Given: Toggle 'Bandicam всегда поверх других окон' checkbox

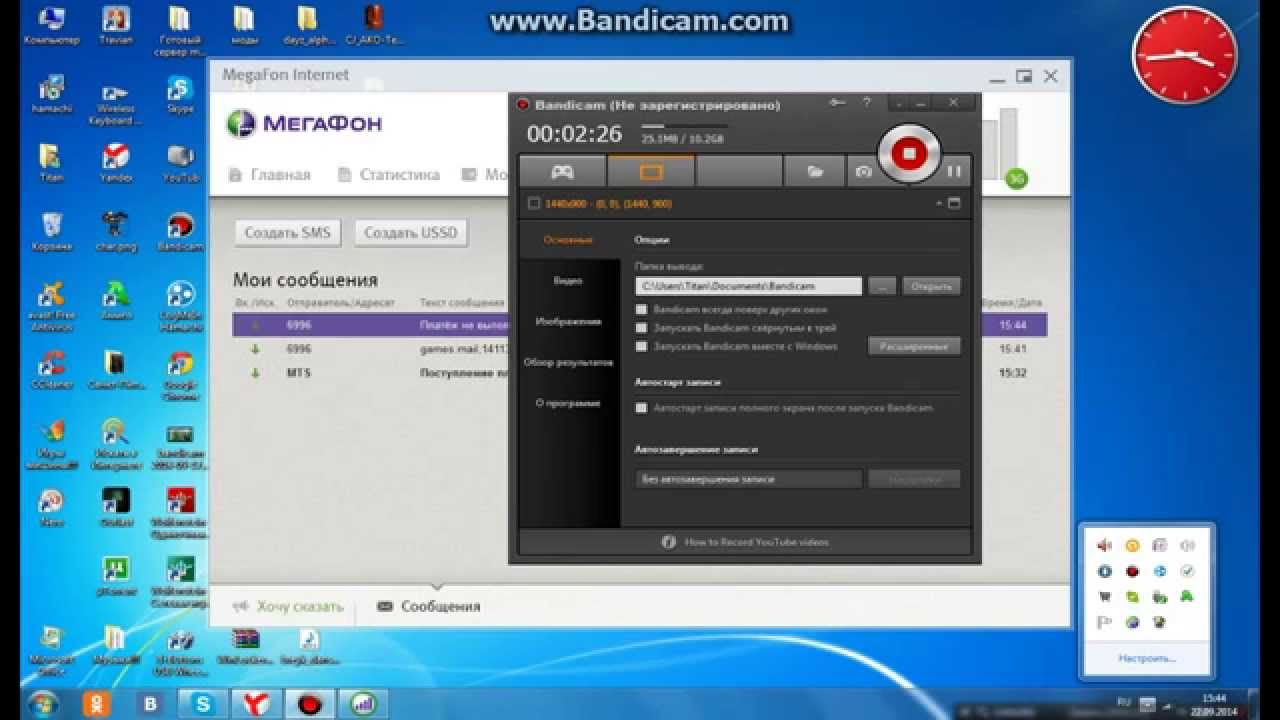Looking at the screenshot, I should point(642,310).
